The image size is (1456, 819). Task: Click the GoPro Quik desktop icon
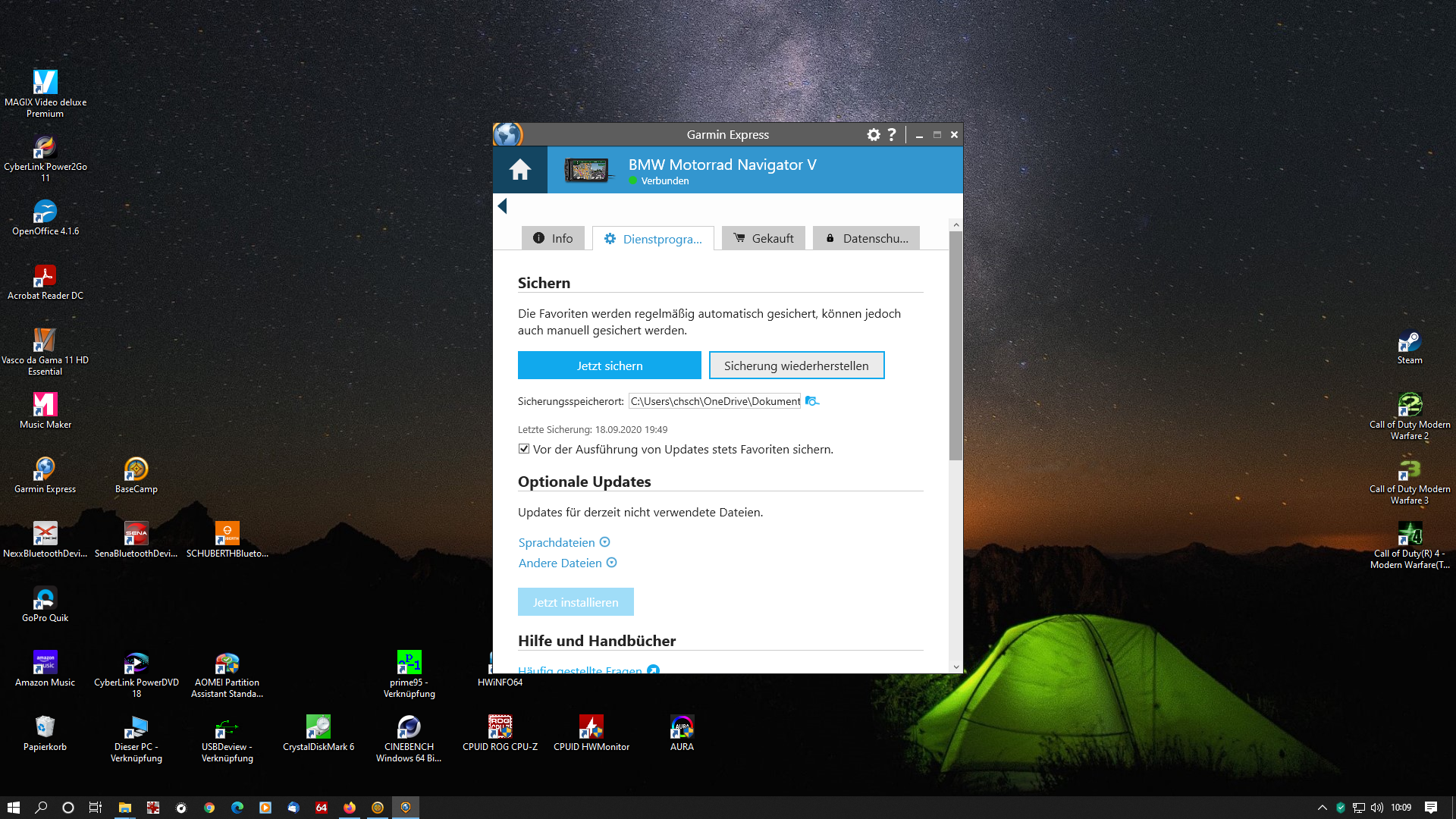pos(45,598)
